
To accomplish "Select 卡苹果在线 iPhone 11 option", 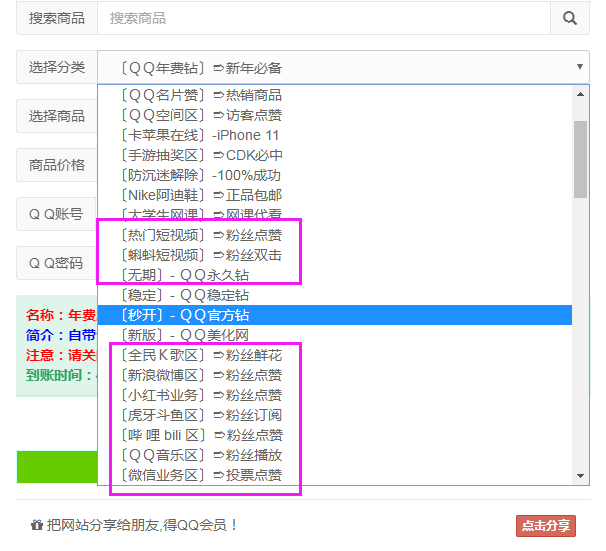I will click(200, 135).
